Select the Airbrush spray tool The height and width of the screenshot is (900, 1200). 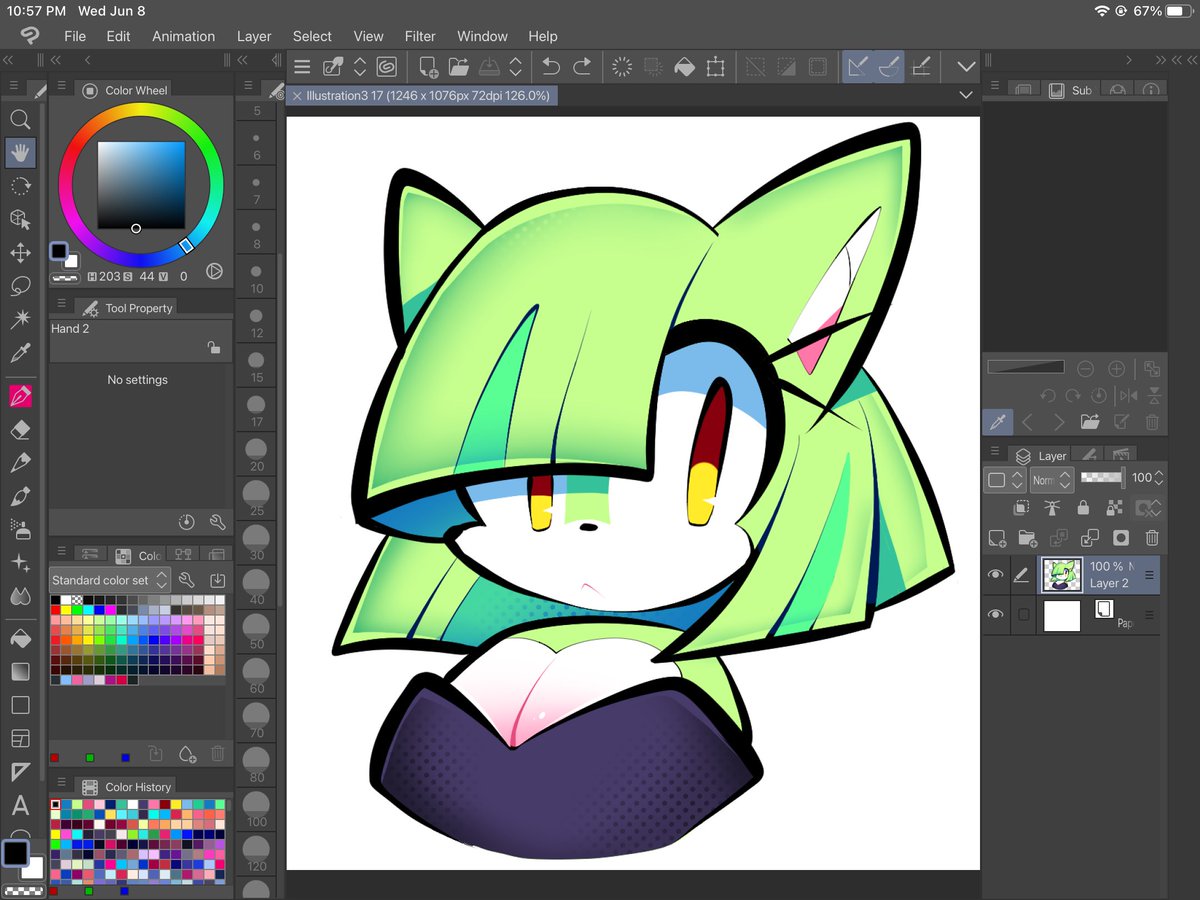point(20,529)
